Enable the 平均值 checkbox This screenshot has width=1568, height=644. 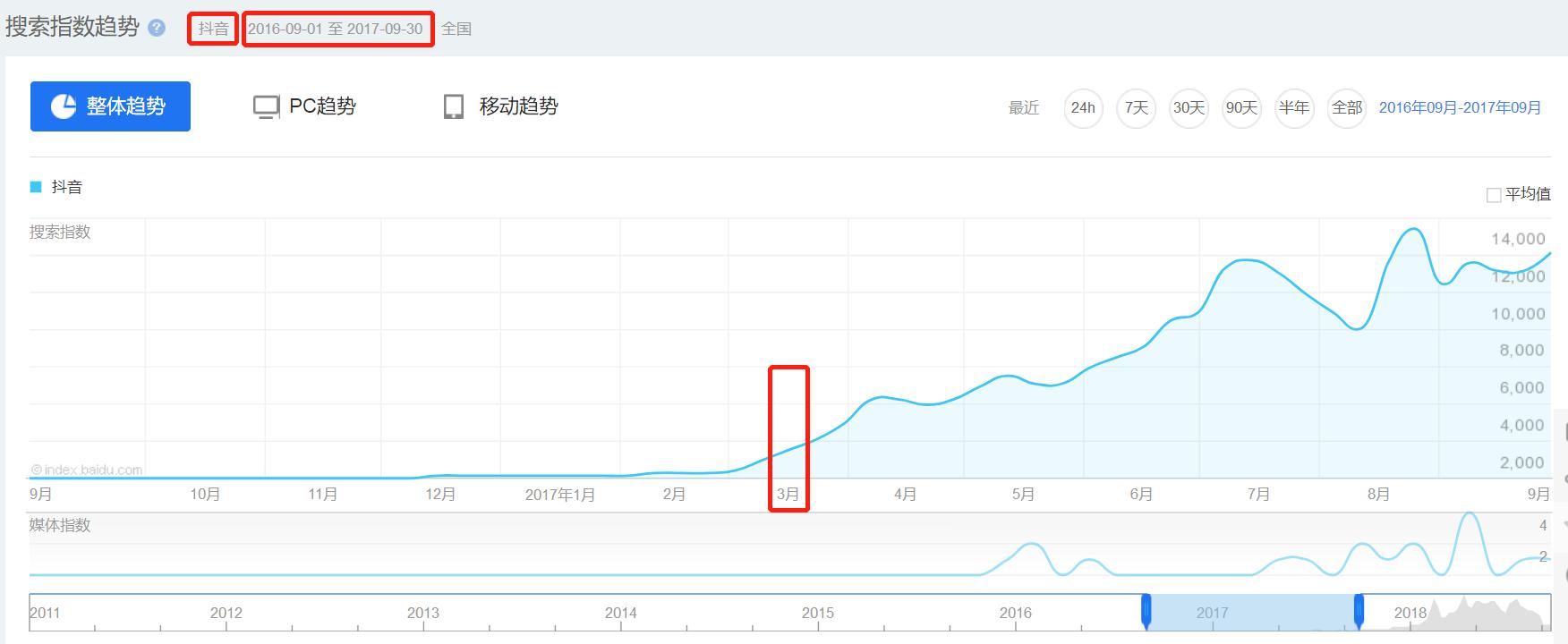(x=1493, y=195)
